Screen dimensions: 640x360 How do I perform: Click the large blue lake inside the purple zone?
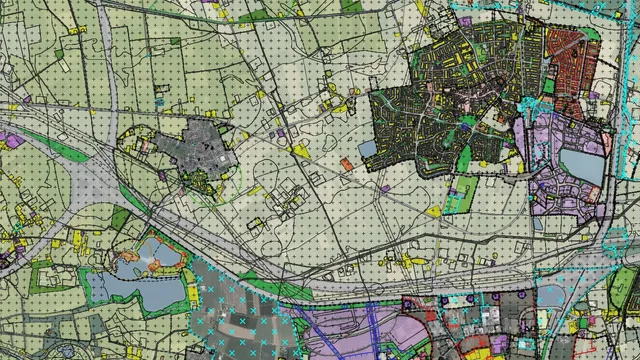(582, 166)
